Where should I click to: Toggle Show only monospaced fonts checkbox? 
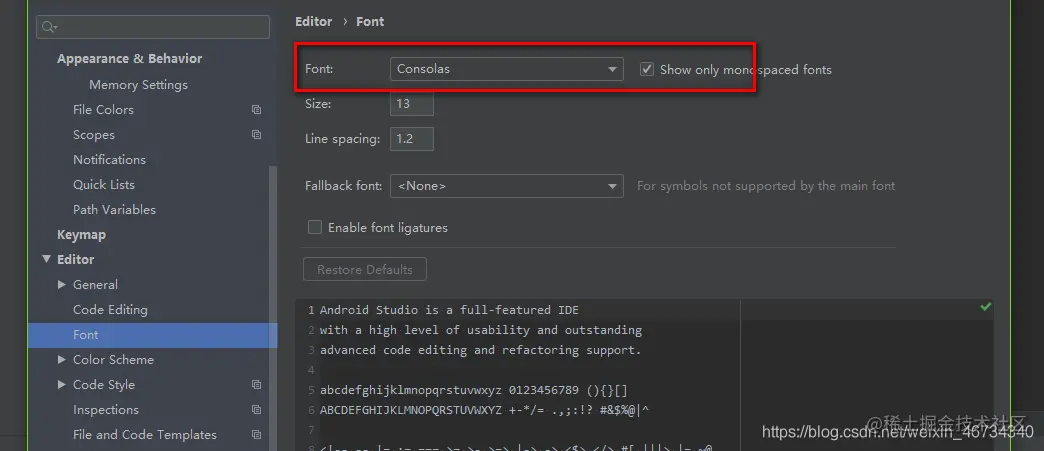tap(647, 69)
